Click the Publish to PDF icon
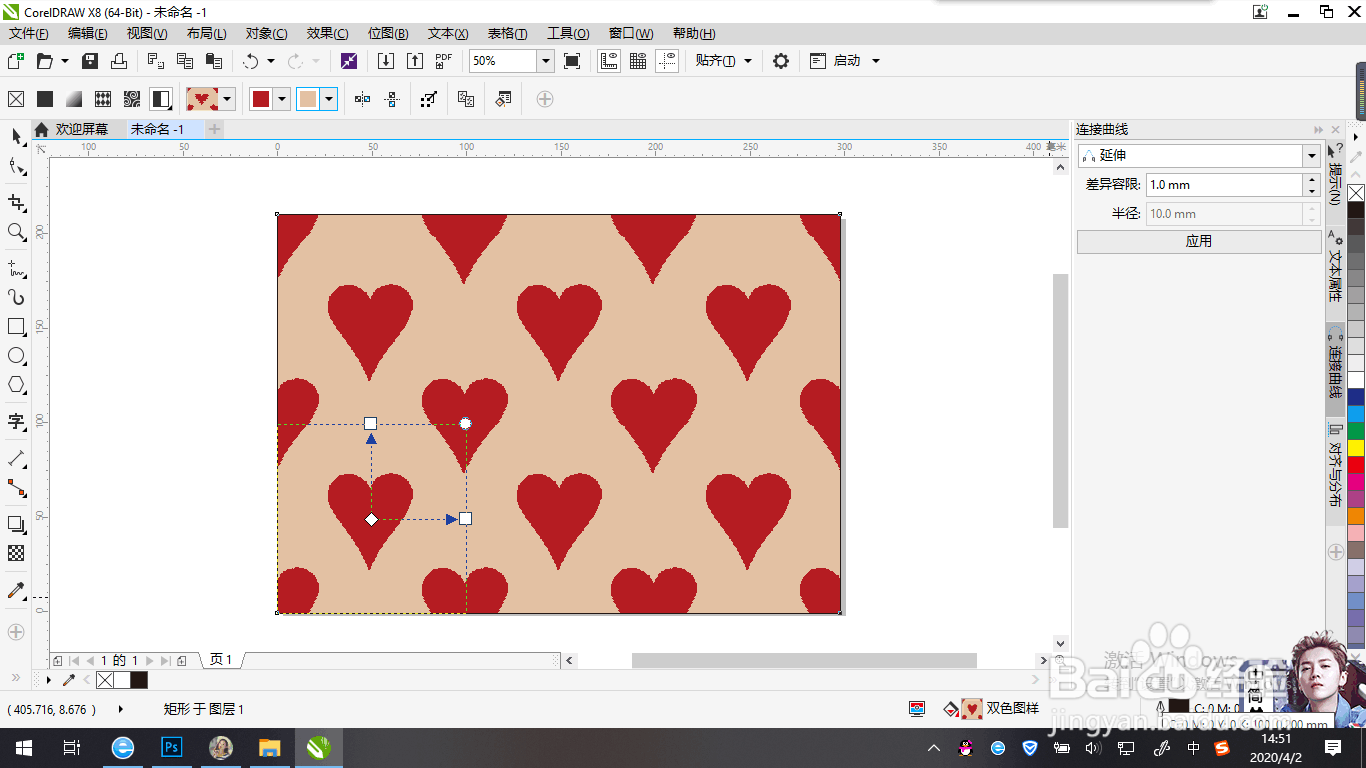Screen dimensions: 1366x768 pos(444,61)
